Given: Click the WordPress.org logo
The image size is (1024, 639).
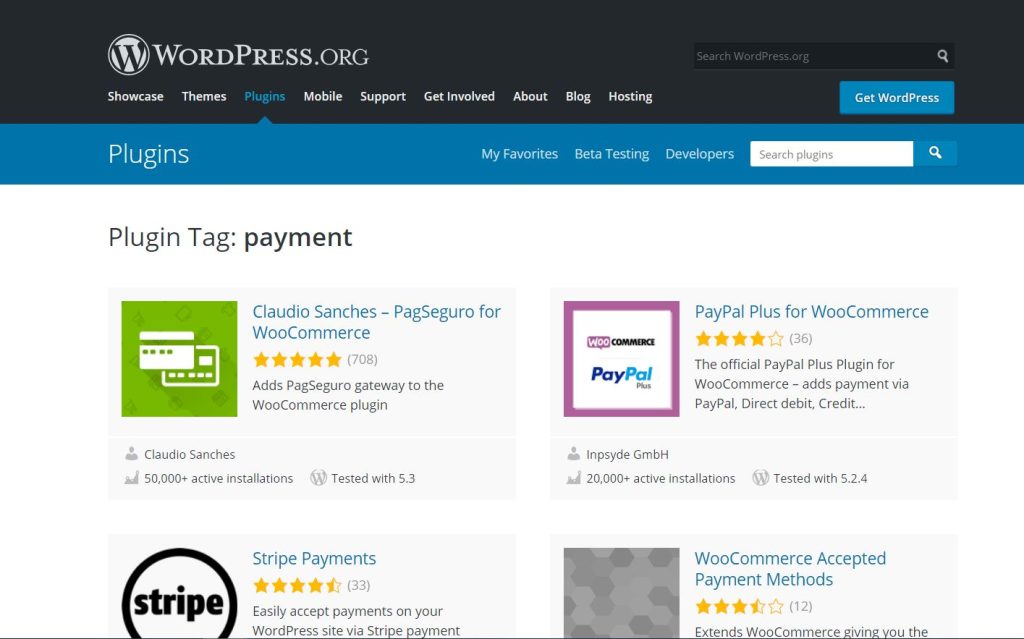Looking at the screenshot, I should tap(238, 55).
